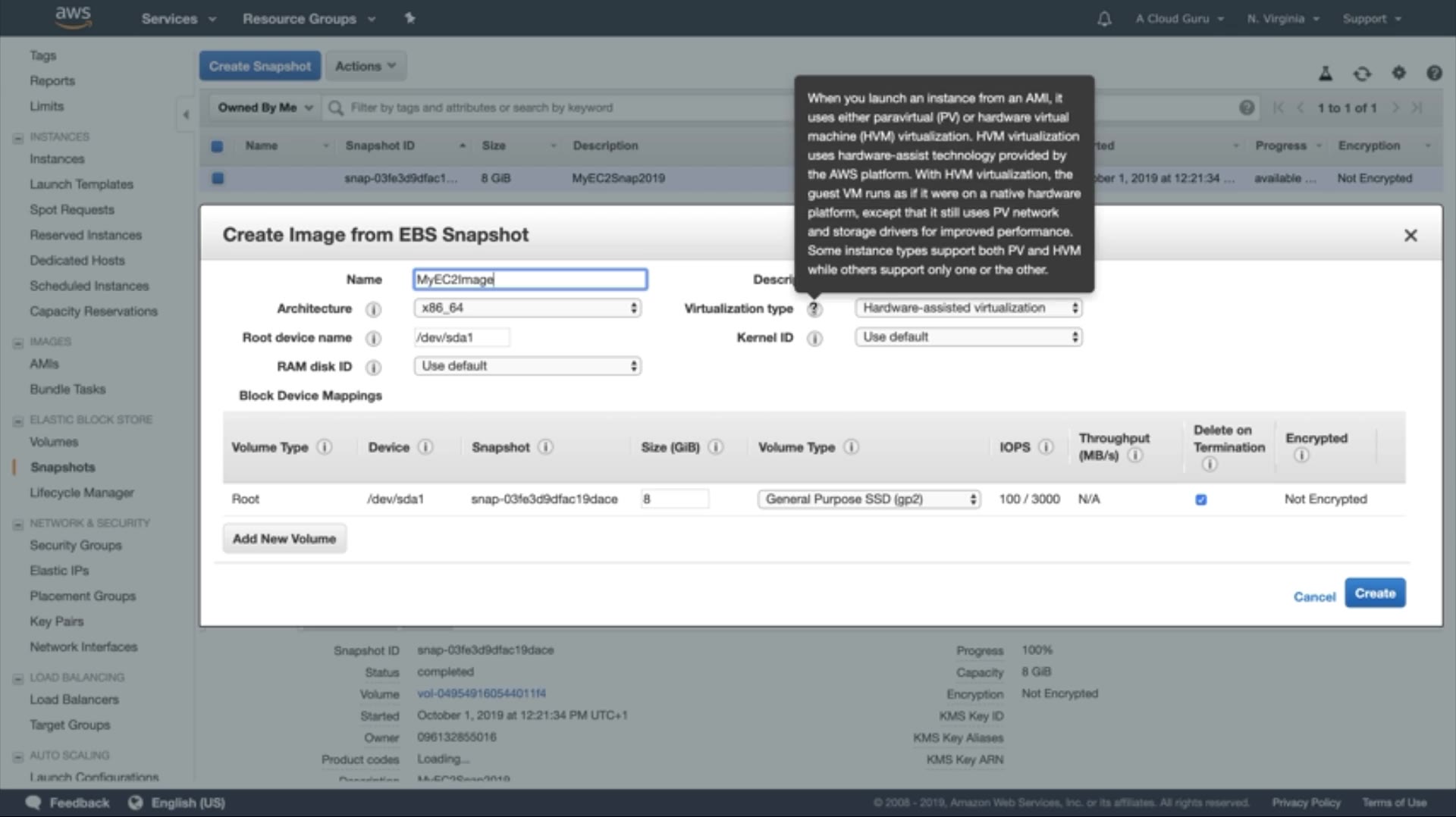
Task: Click info icon next to Snapshot column
Action: pyautogui.click(x=545, y=447)
